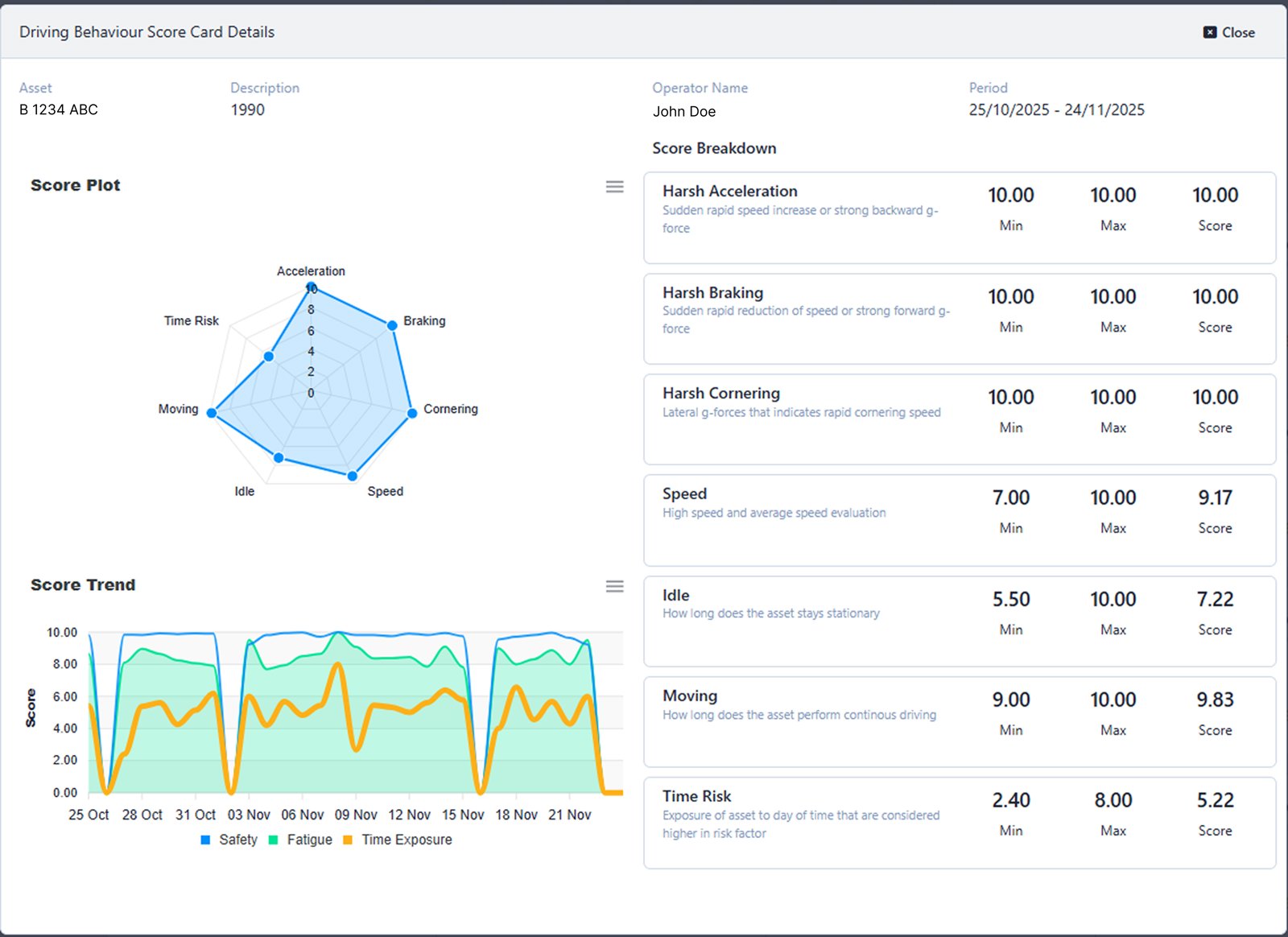1288x937 pixels.
Task: Open the Speed score breakdown card
Action: 959,520
